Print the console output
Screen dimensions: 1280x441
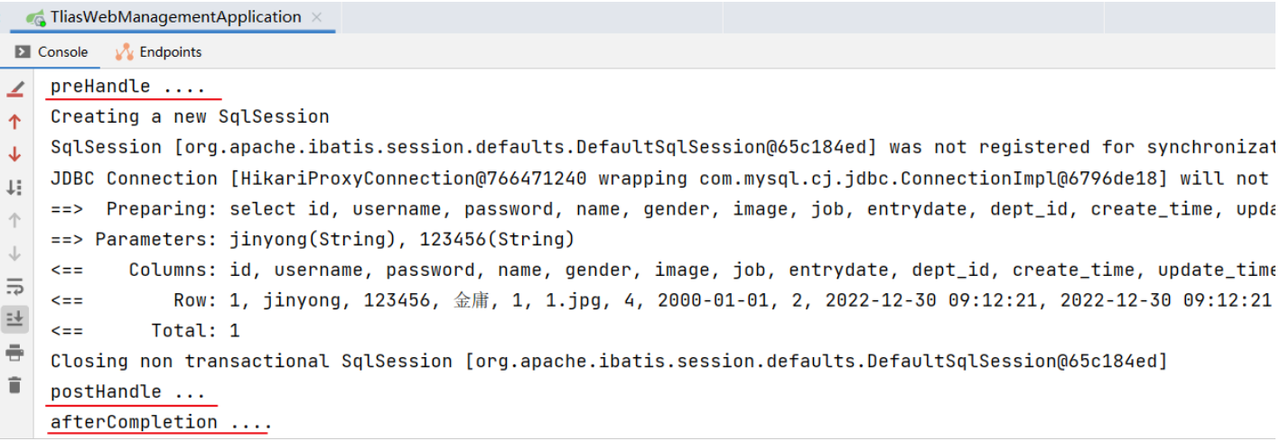click(15, 352)
